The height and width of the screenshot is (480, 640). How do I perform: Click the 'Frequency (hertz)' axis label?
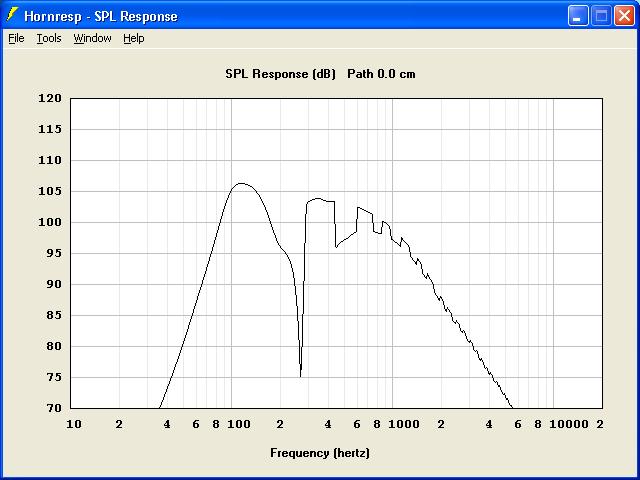click(320, 453)
